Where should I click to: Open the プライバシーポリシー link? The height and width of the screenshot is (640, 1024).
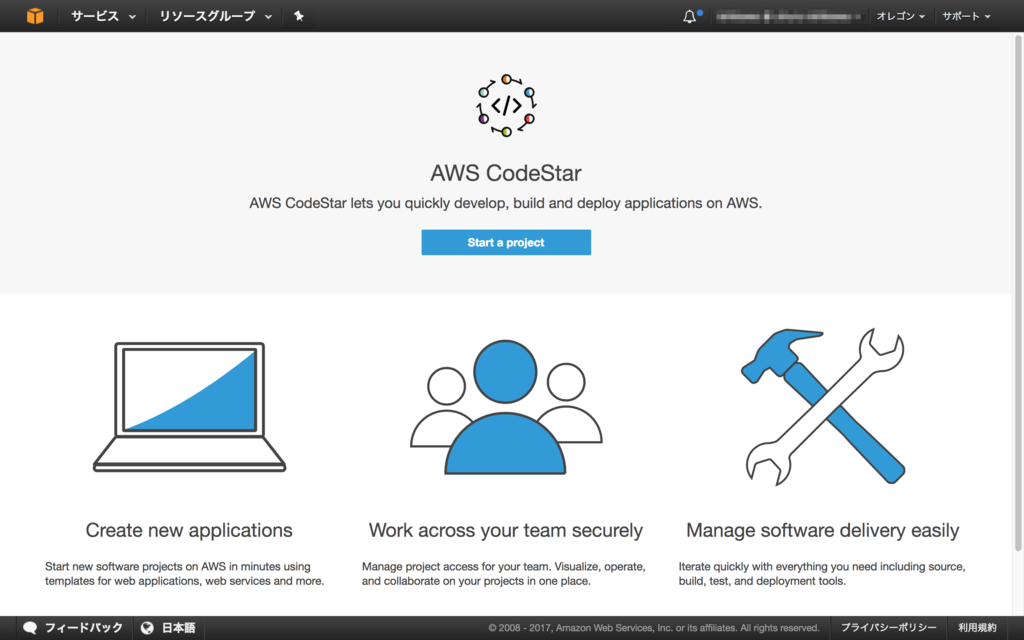click(x=888, y=628)
